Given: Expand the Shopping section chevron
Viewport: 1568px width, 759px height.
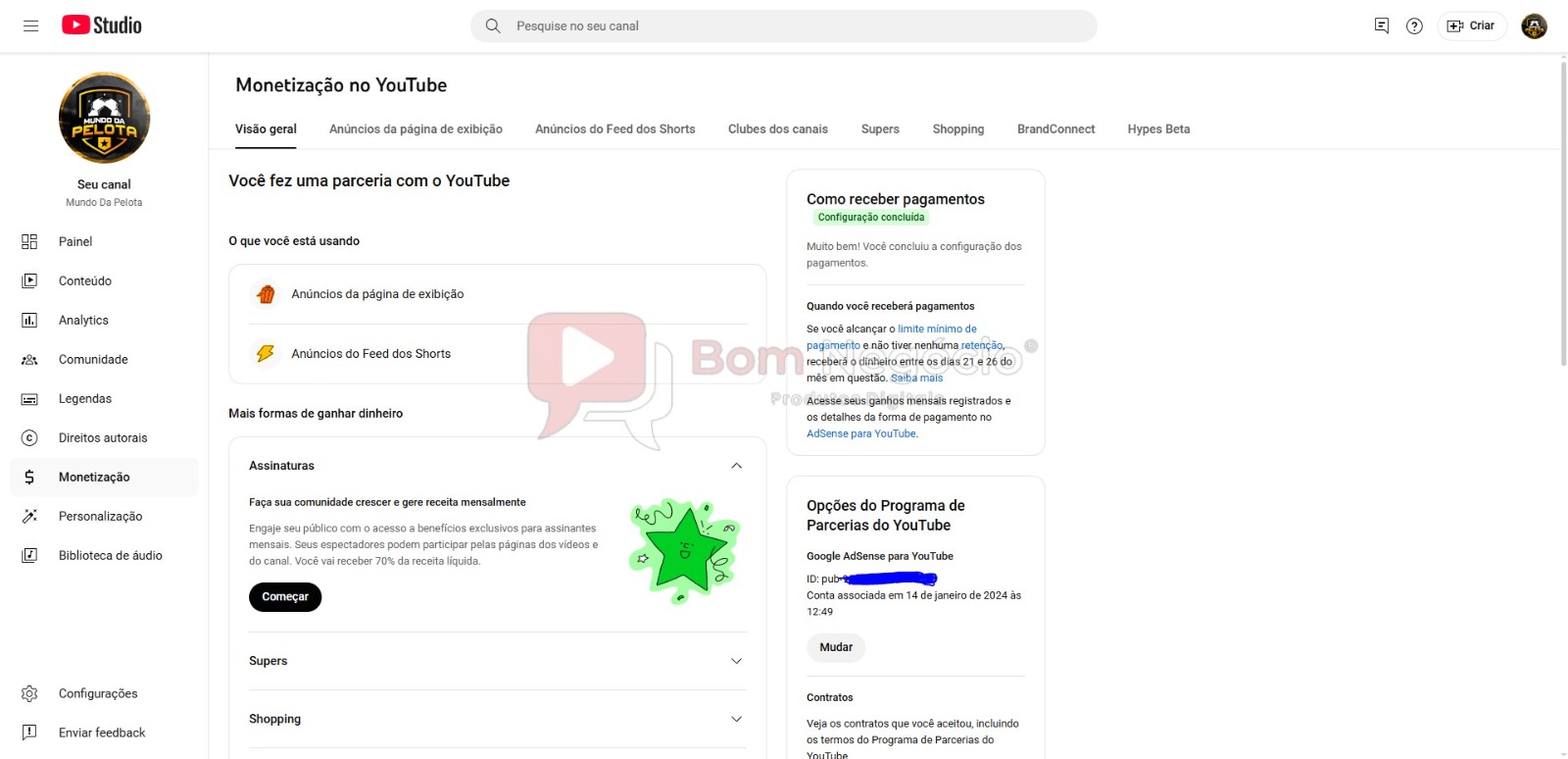Looking at the screenshot, I should [736, 719].
